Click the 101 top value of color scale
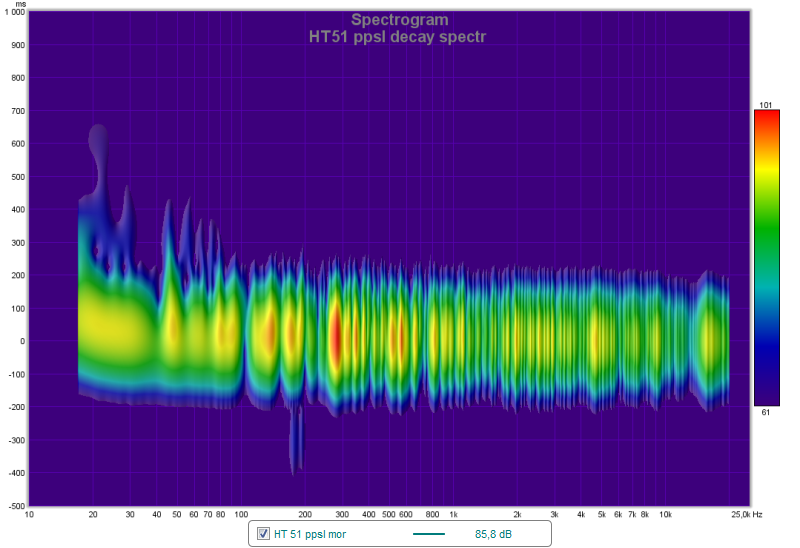800x548 pixels. 765,105
